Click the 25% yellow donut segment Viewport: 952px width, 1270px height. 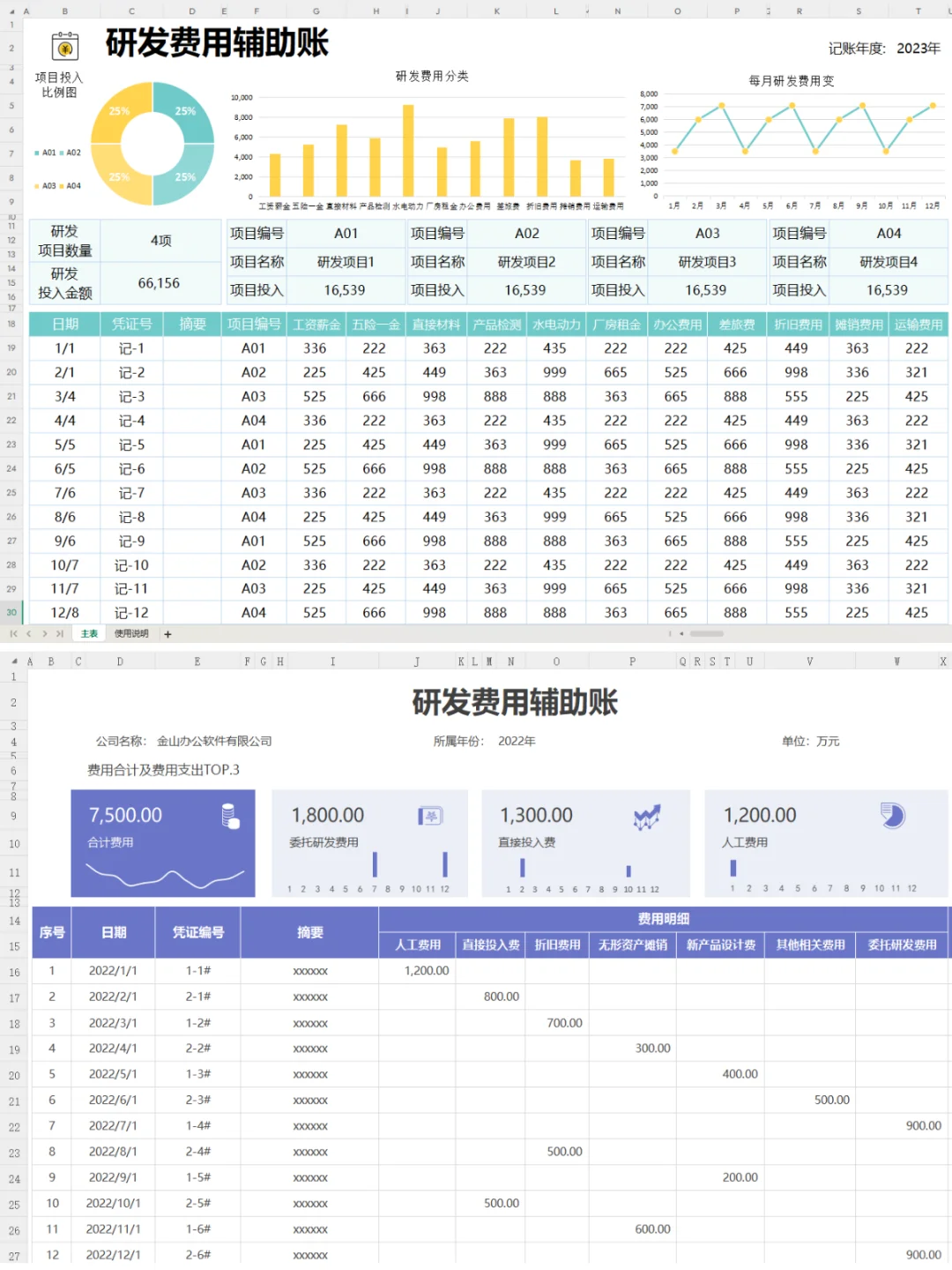(x=119, y=112)
